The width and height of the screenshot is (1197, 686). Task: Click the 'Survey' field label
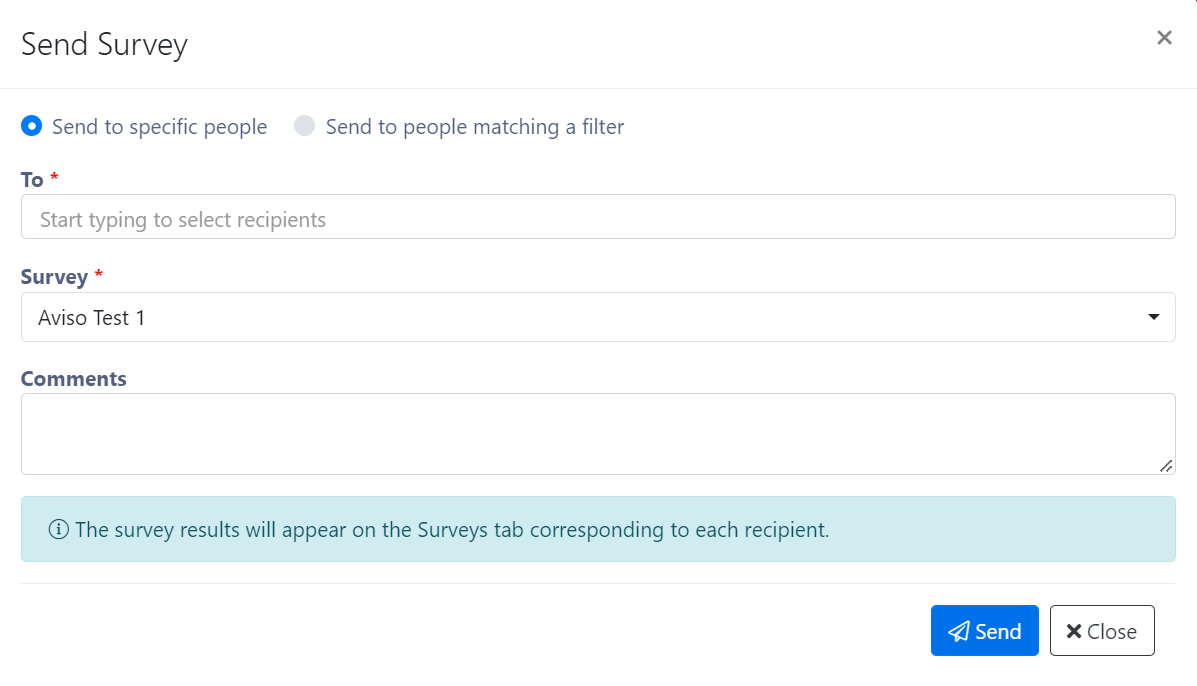click(54, 277)
